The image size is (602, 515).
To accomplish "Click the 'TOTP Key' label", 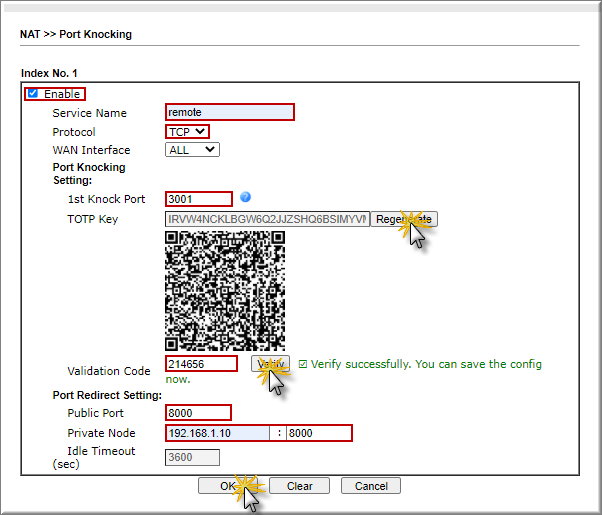I will pos(93,219).
